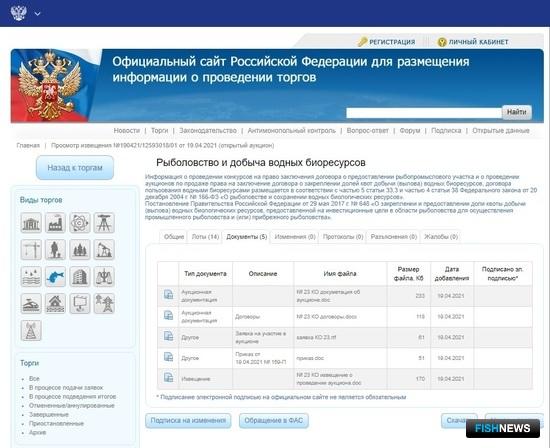Open the Вопрос-ответ navigation link
This screenshot has height=448, width=550.
368,131
